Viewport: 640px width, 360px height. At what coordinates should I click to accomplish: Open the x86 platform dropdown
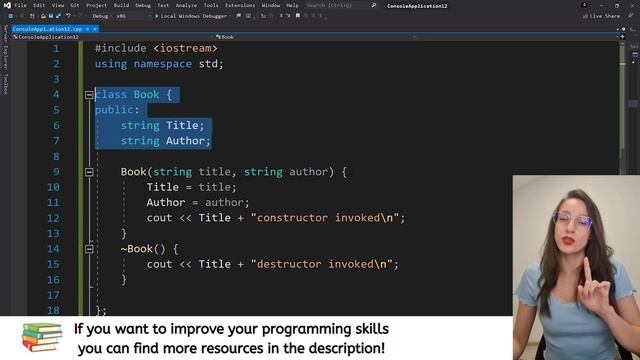[x=133, y=16]
